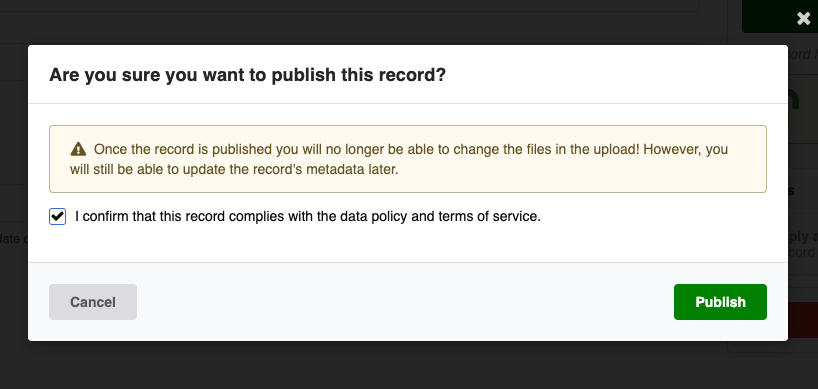
Task: Uncheck the data policy compliance checkbox
Action: tap(57, 216)
